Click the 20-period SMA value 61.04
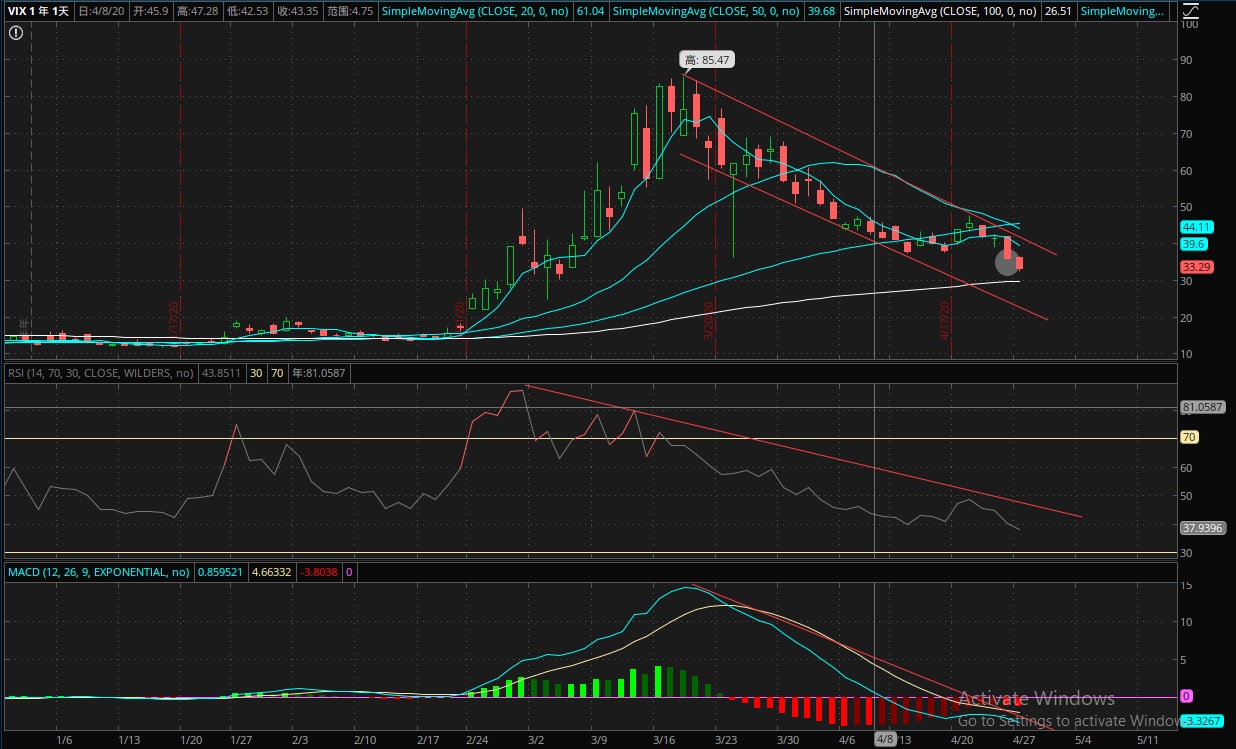Viewport: 1236px width, 749px height. [588, 11]
